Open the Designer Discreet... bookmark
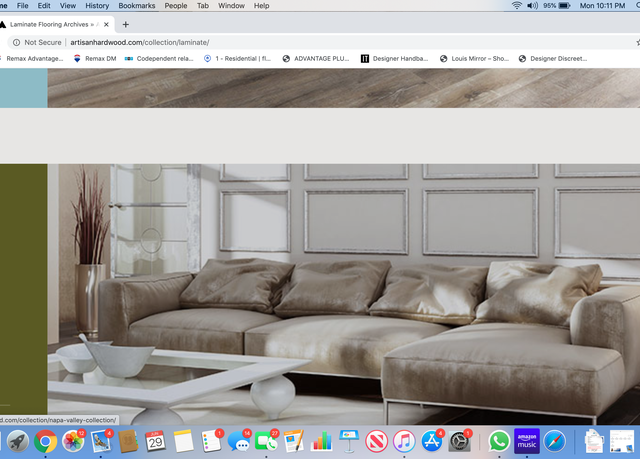The width and height of the screenshot is (640, 459). (x=553, y=59)
